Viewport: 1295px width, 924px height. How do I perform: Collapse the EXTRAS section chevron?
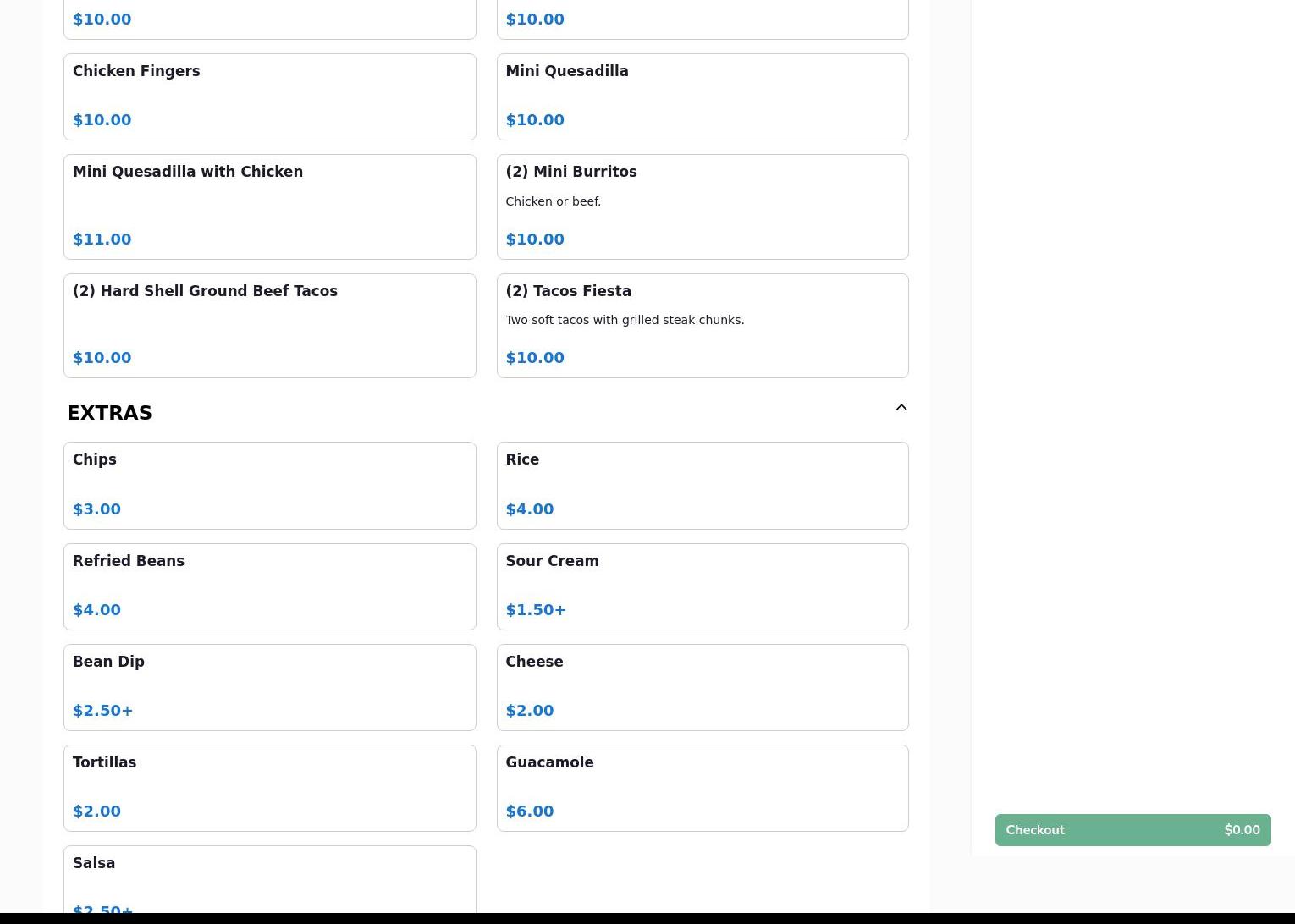[901, 408]
